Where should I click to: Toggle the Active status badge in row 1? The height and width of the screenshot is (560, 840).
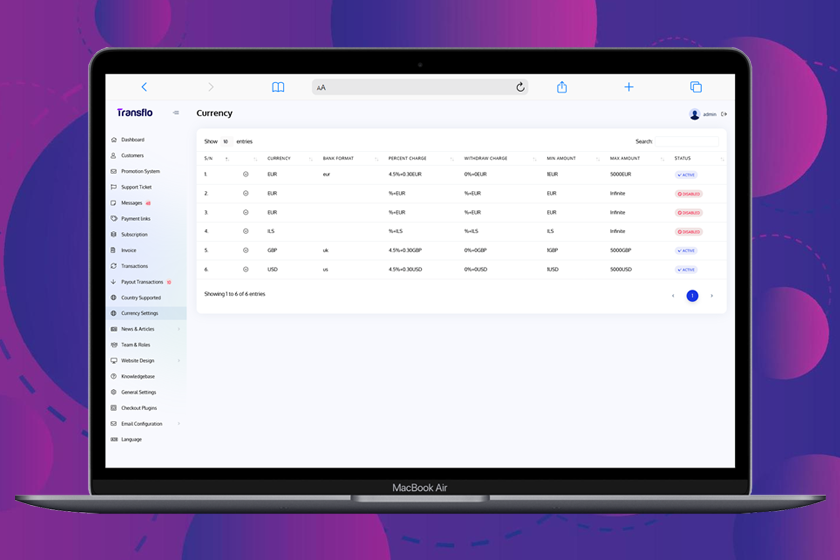click(x=686, y=175)
